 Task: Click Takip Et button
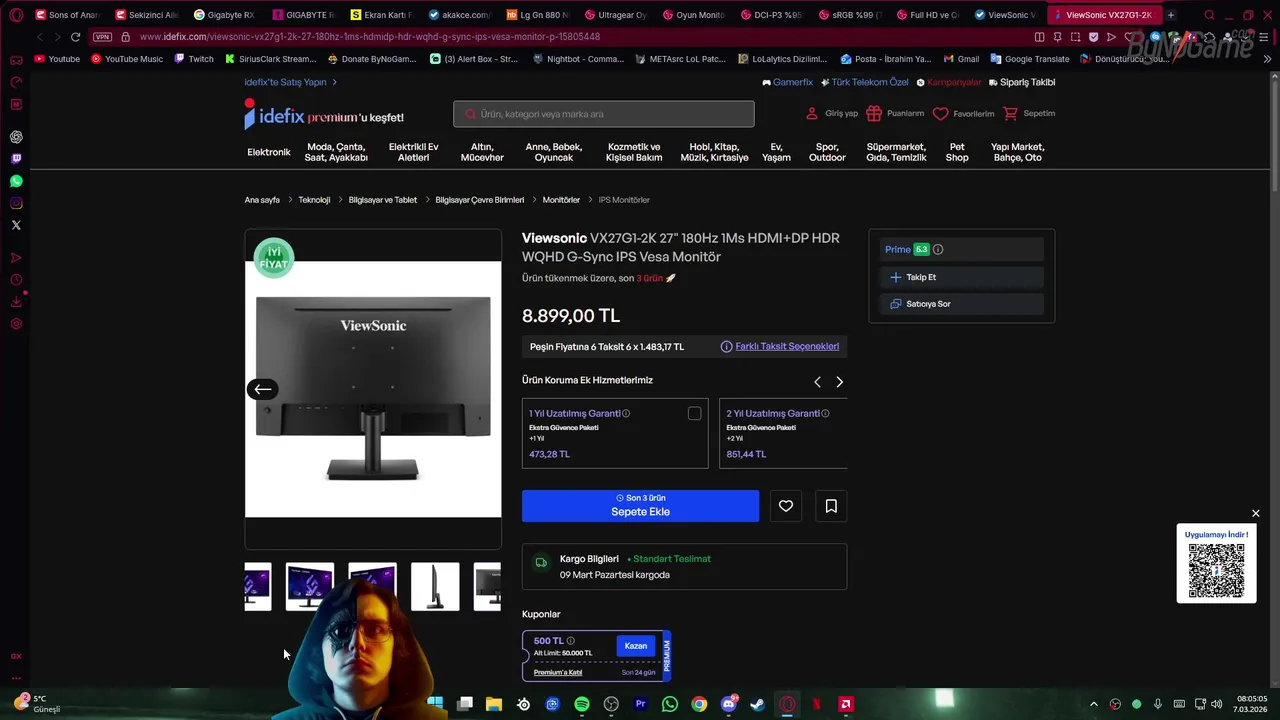coord(961,277)
